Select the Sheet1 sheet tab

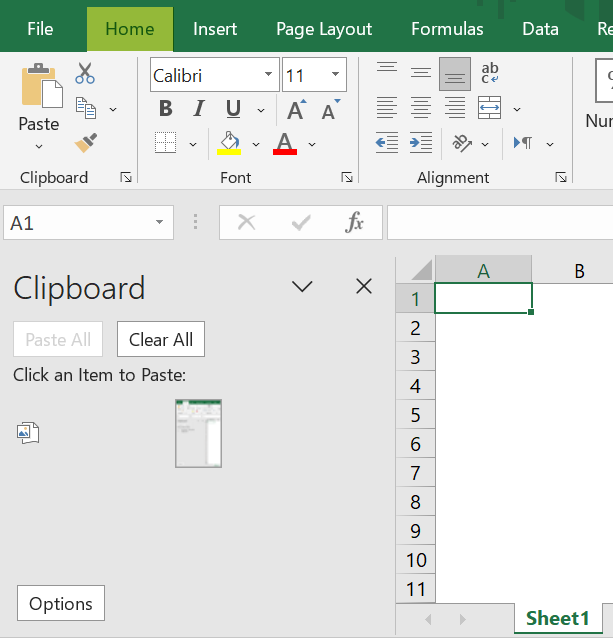click(558, 618)
